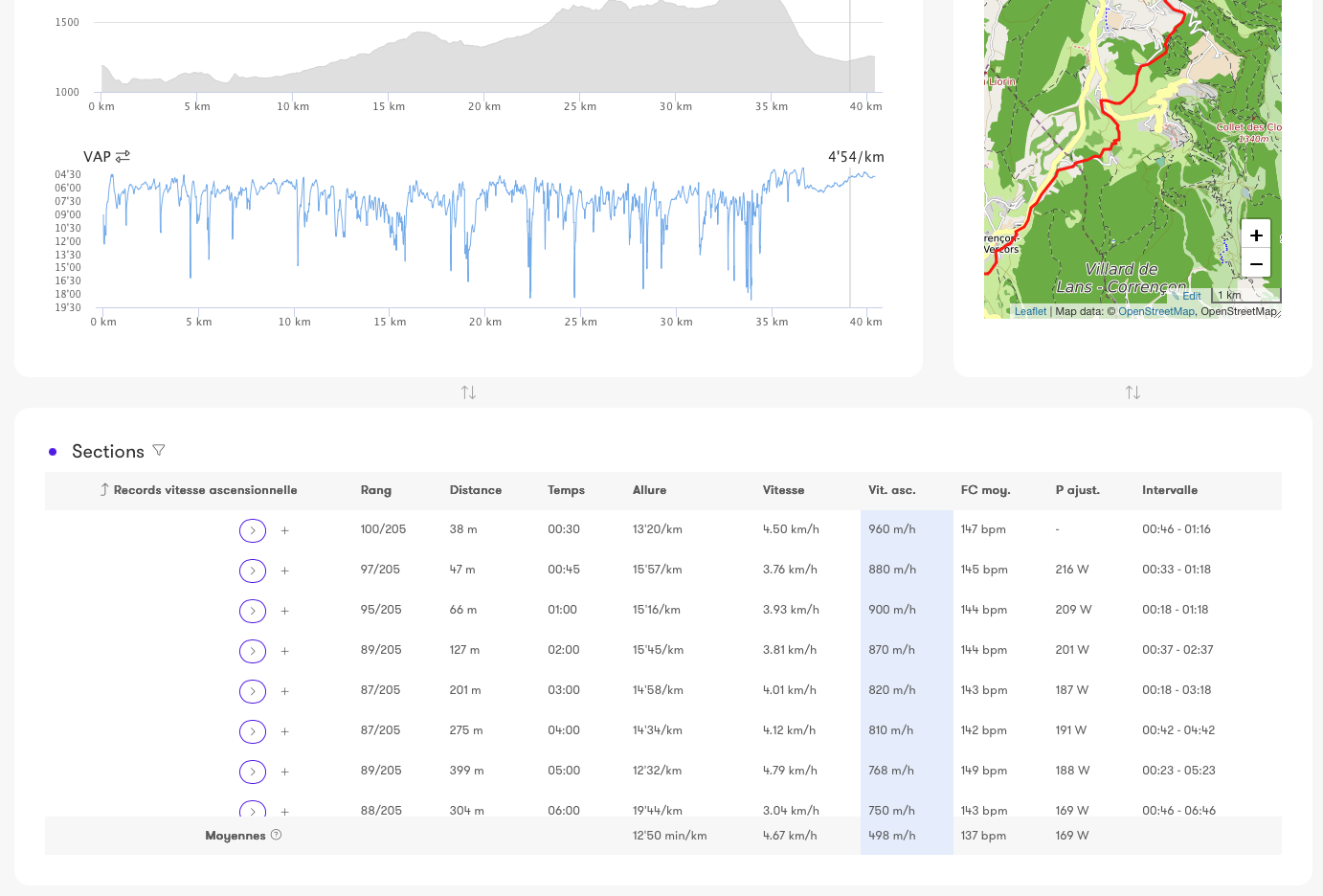Screen dimensions: 1323x896
Task: Click the Moyennes help question mark icon
Action: [276, 835]
